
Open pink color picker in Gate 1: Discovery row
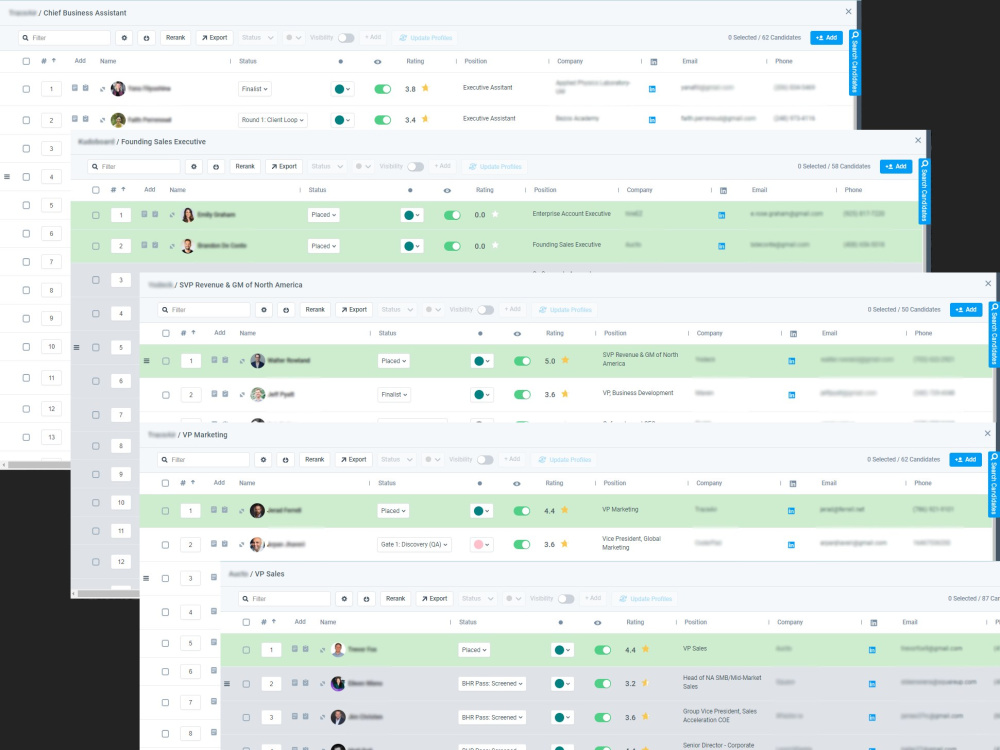pos(482,545)
